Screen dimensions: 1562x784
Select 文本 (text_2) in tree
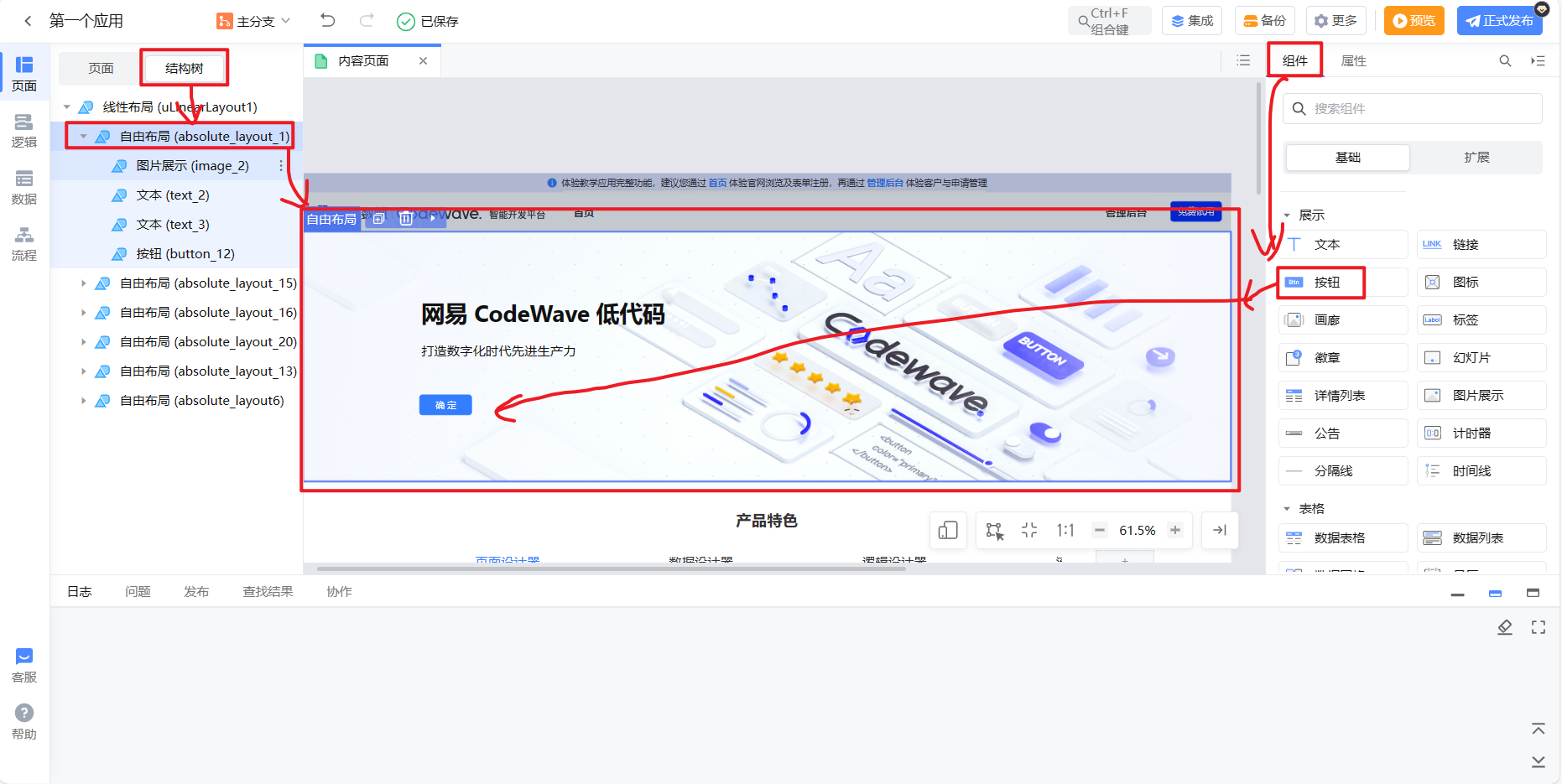176,195
